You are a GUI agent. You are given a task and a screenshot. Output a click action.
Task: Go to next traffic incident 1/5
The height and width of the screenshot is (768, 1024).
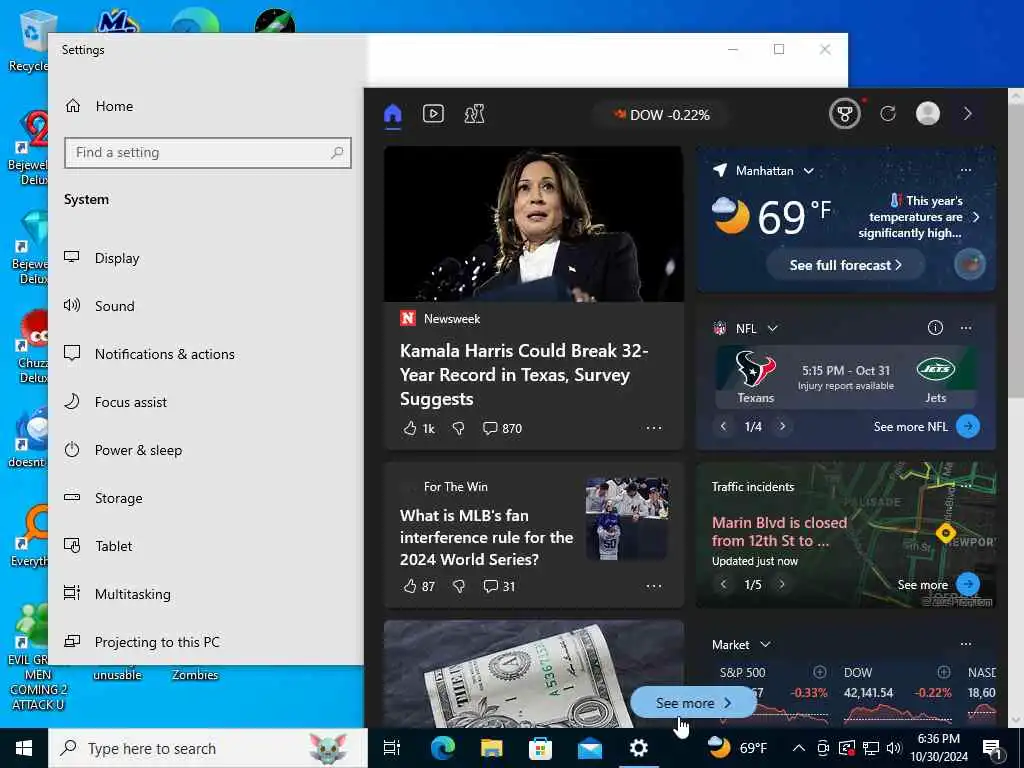781,584
